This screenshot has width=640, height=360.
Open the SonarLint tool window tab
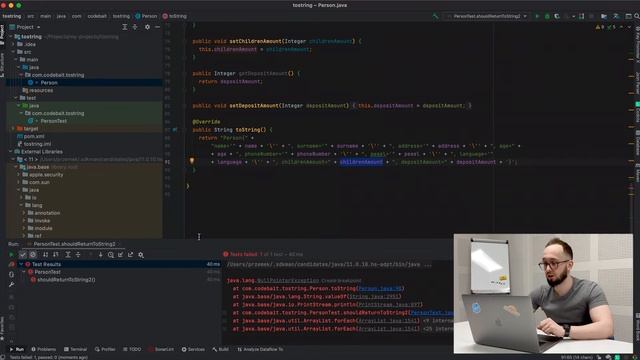[x=161, y=349]
